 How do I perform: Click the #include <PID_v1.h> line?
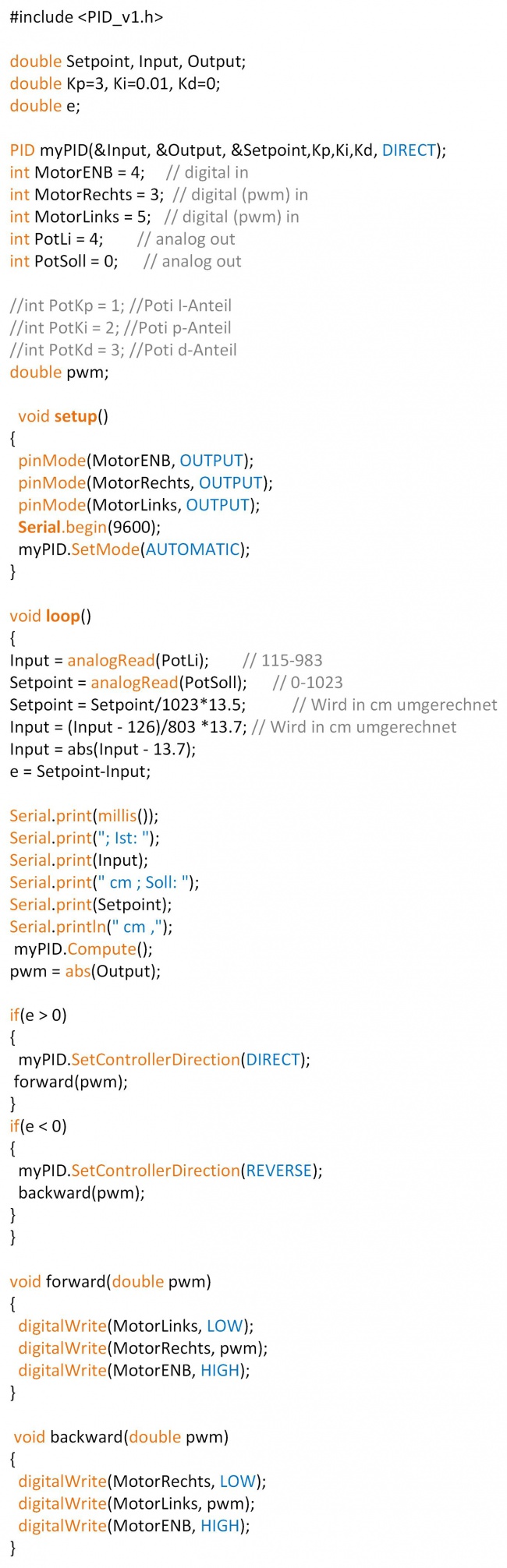(x=86, y=16)
